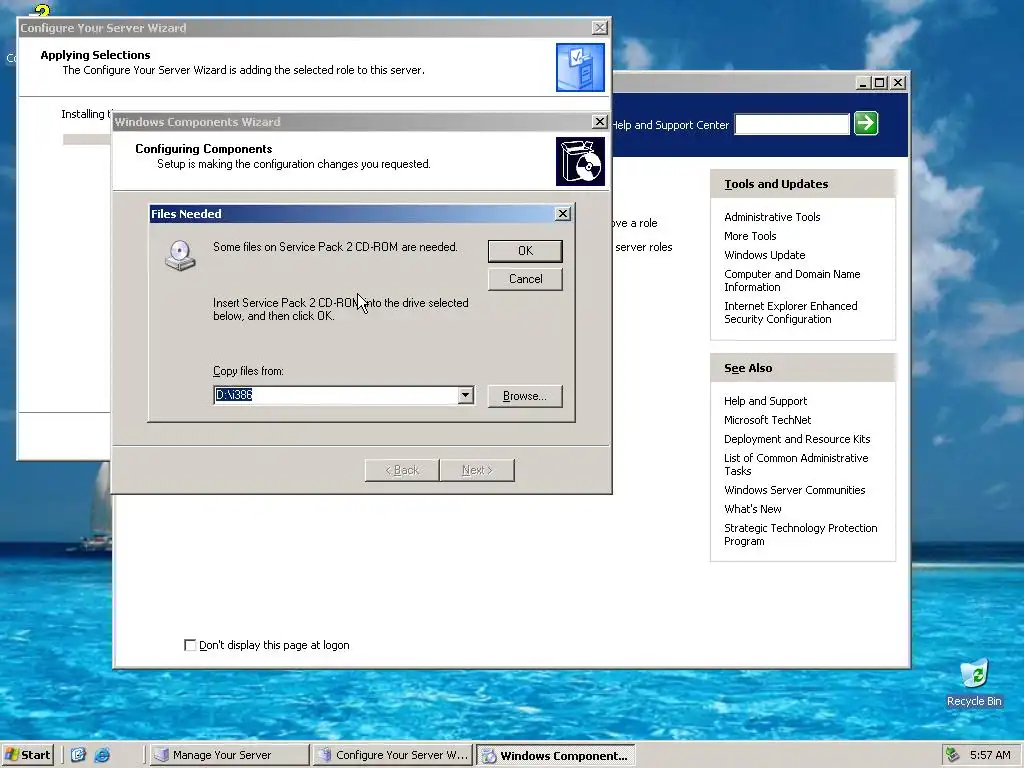Switch to Manage Your Server taskbar button

(x=229, y=755)
